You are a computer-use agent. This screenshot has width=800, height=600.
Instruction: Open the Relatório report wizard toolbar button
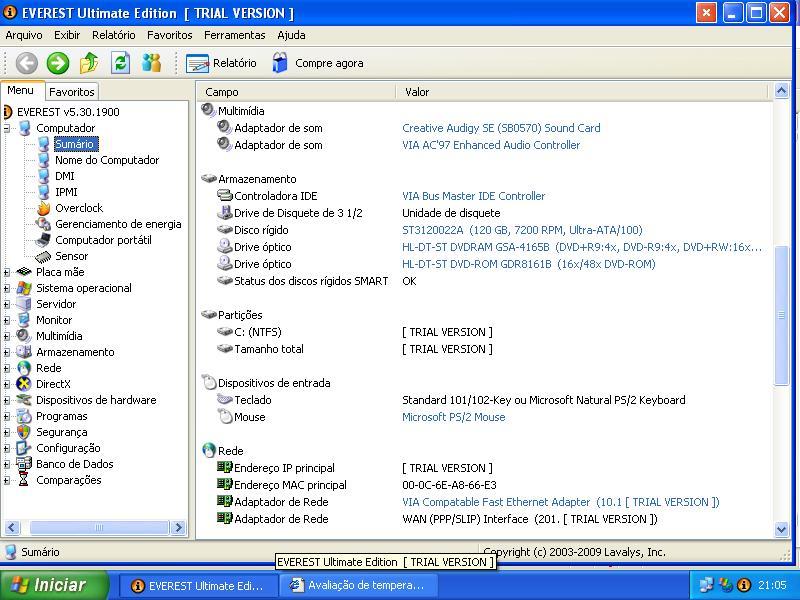click(221, 63)
